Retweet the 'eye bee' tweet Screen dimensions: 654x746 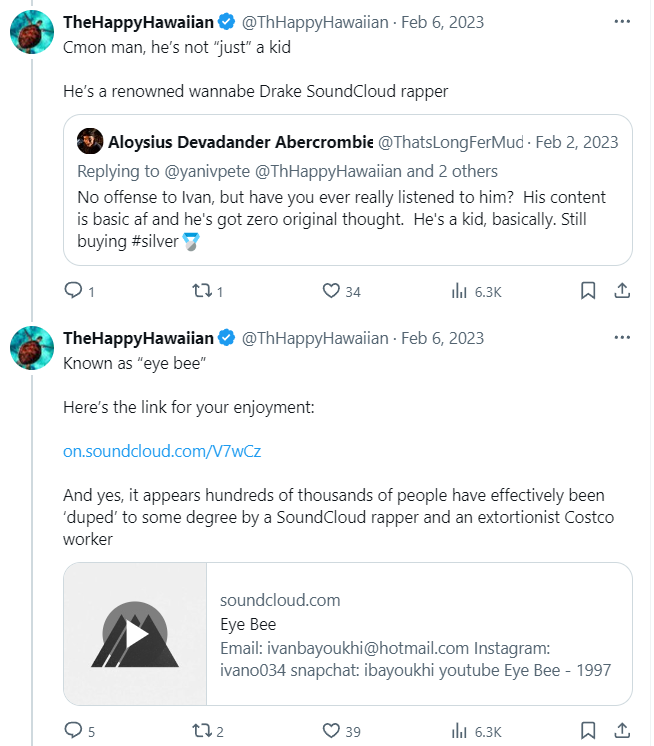pos(200,731)
